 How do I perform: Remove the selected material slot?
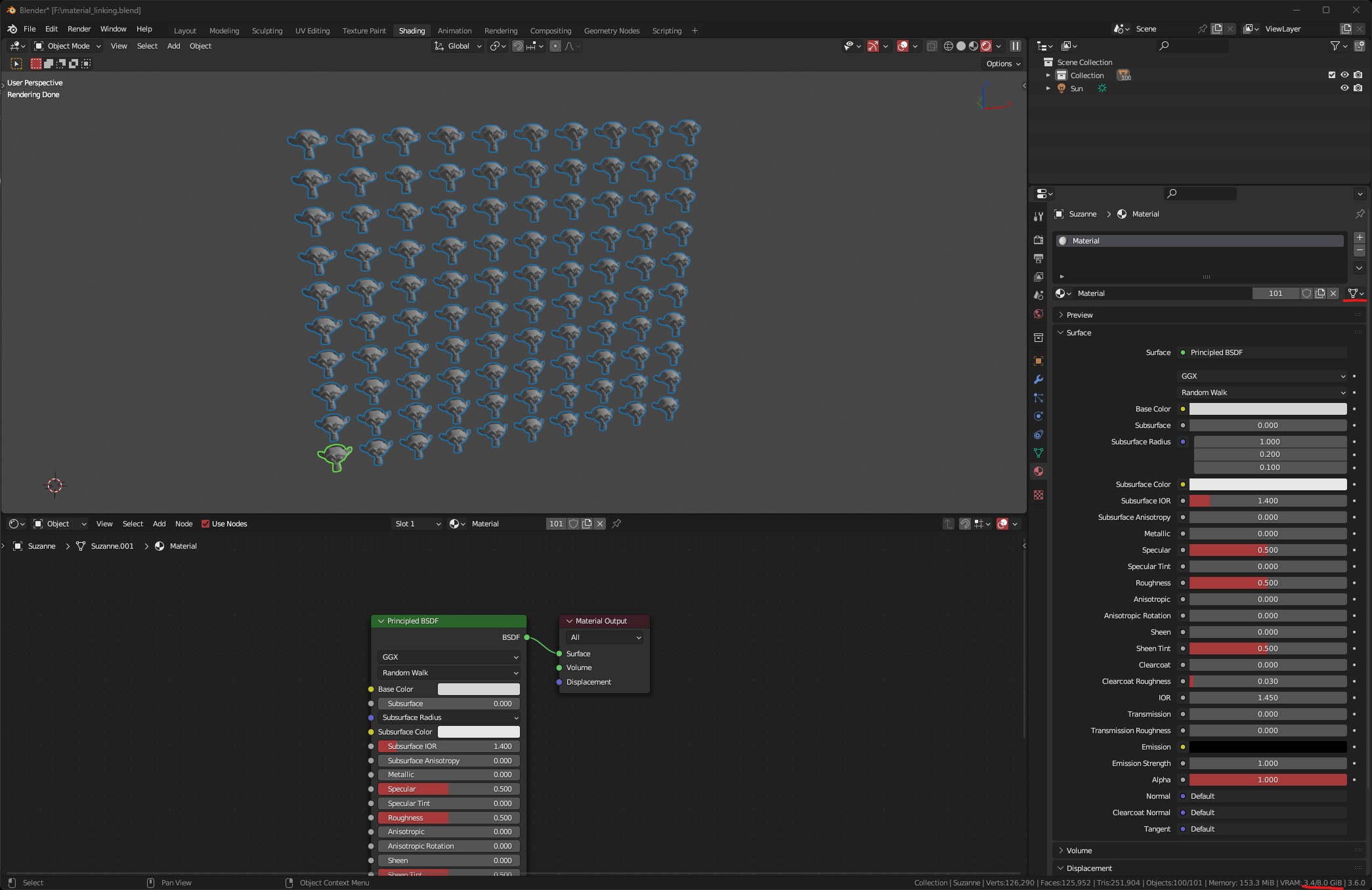click(x=1360, y=251)
